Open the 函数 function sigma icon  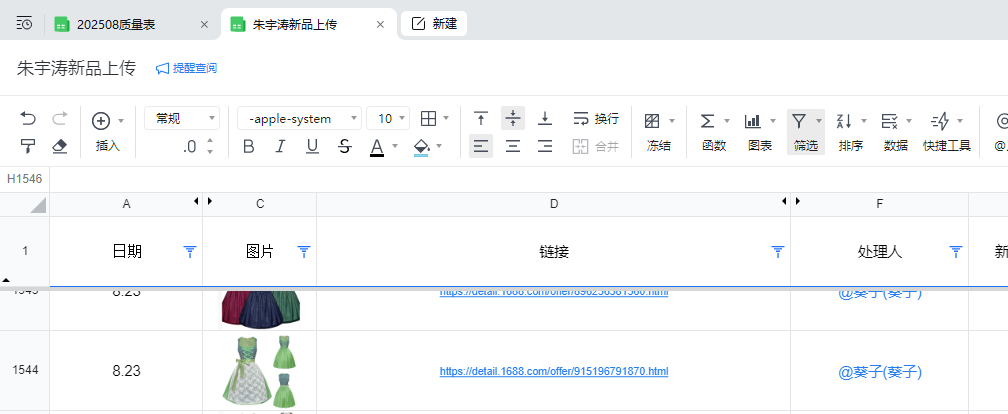coord(707,121)
